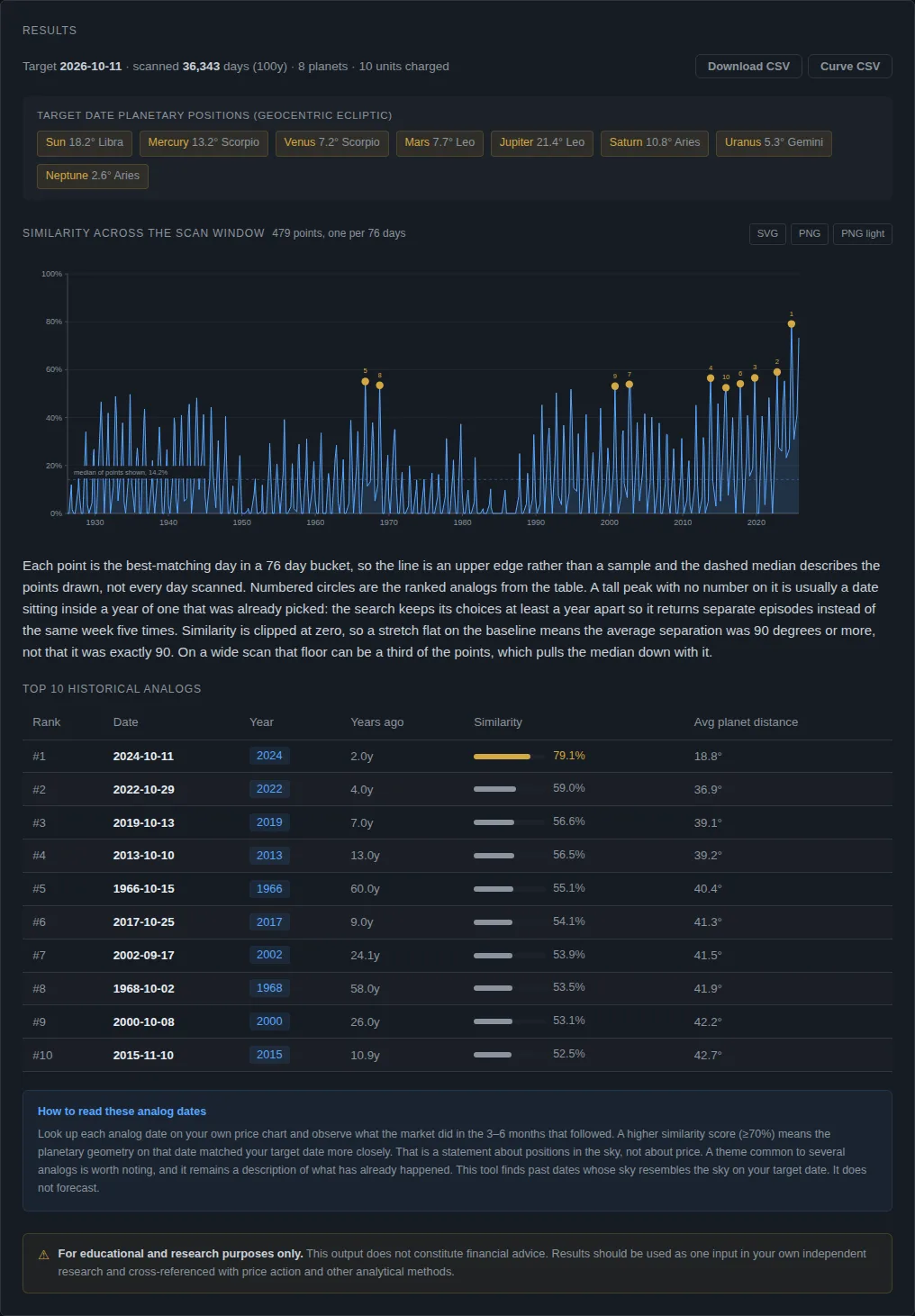Select the 2015 year badge
This screenshot has height=1316, width=915.
[x=269, y=1055]
